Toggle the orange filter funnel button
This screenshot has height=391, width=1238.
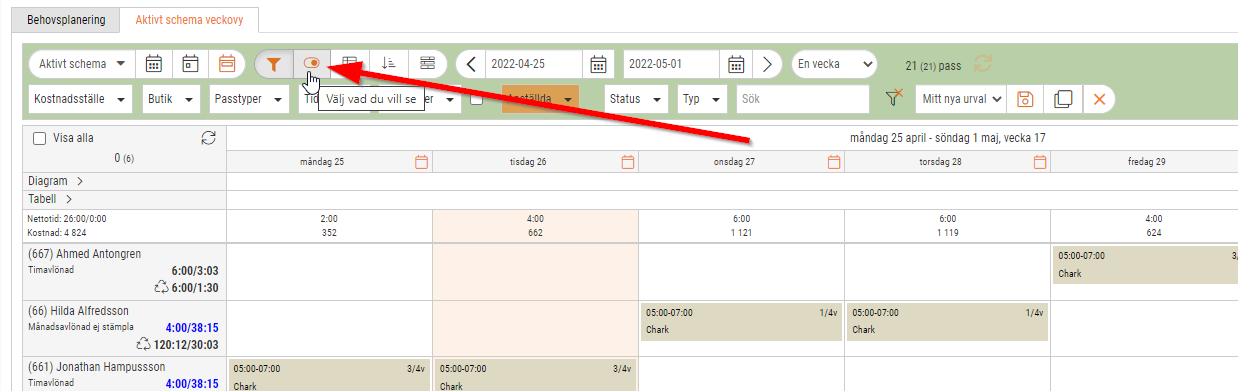point(274,64)
